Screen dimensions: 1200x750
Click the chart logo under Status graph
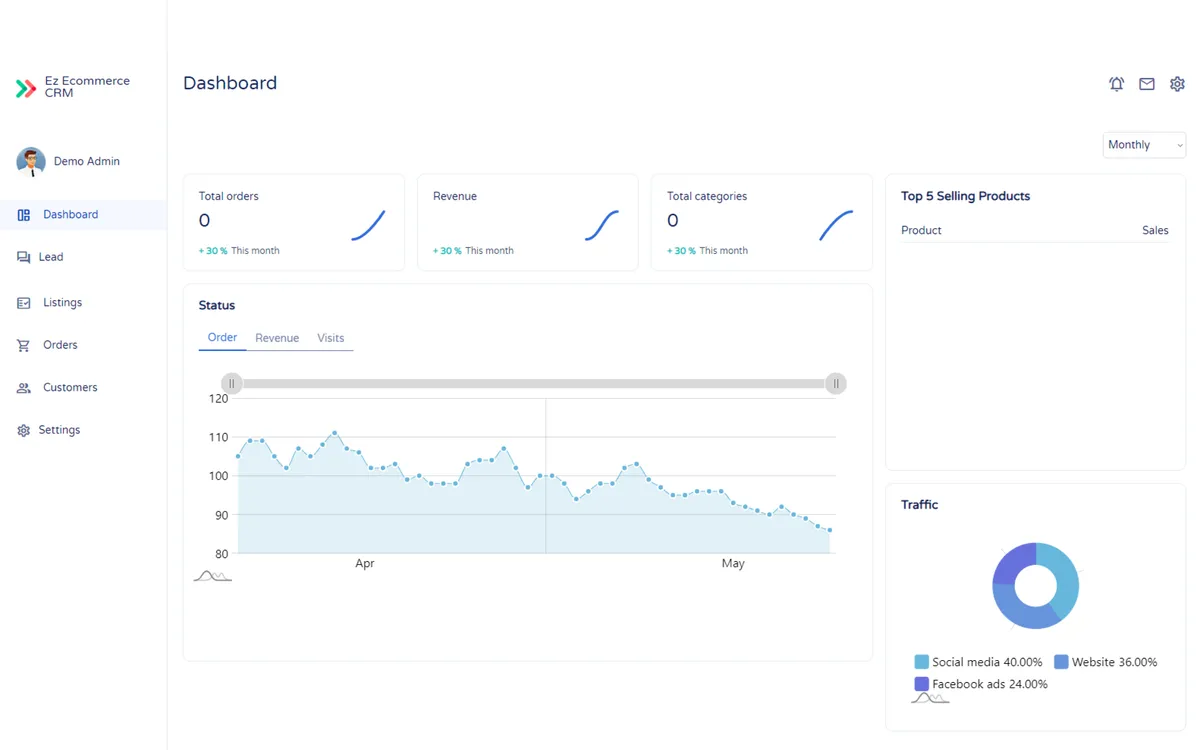212,576
